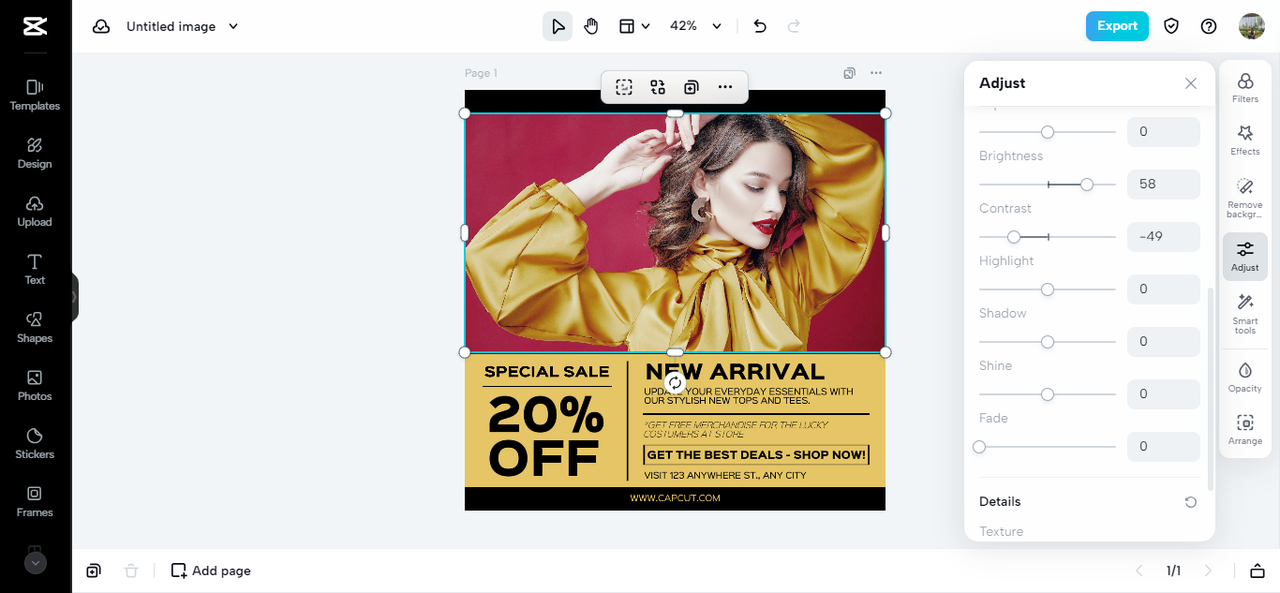Open more options in floating toolbar
The image size is (1280, 593).
tap(725, 87)
